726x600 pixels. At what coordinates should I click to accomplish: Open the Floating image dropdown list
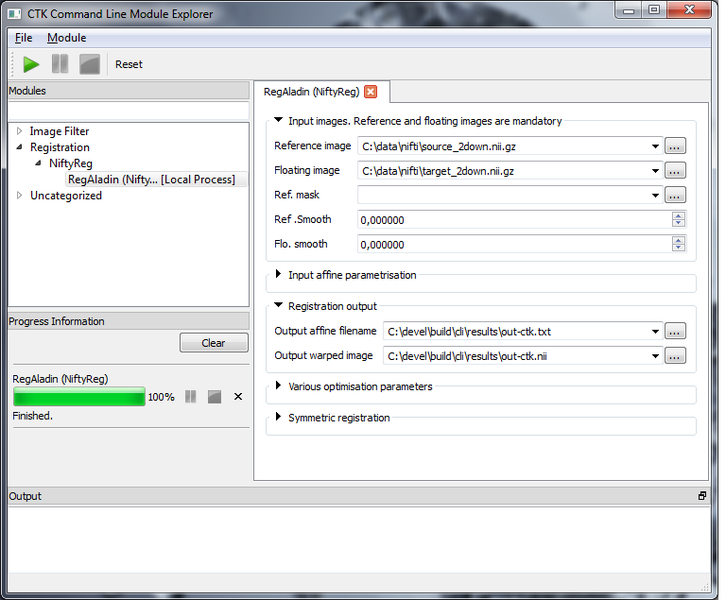click(x=655, y=171)
